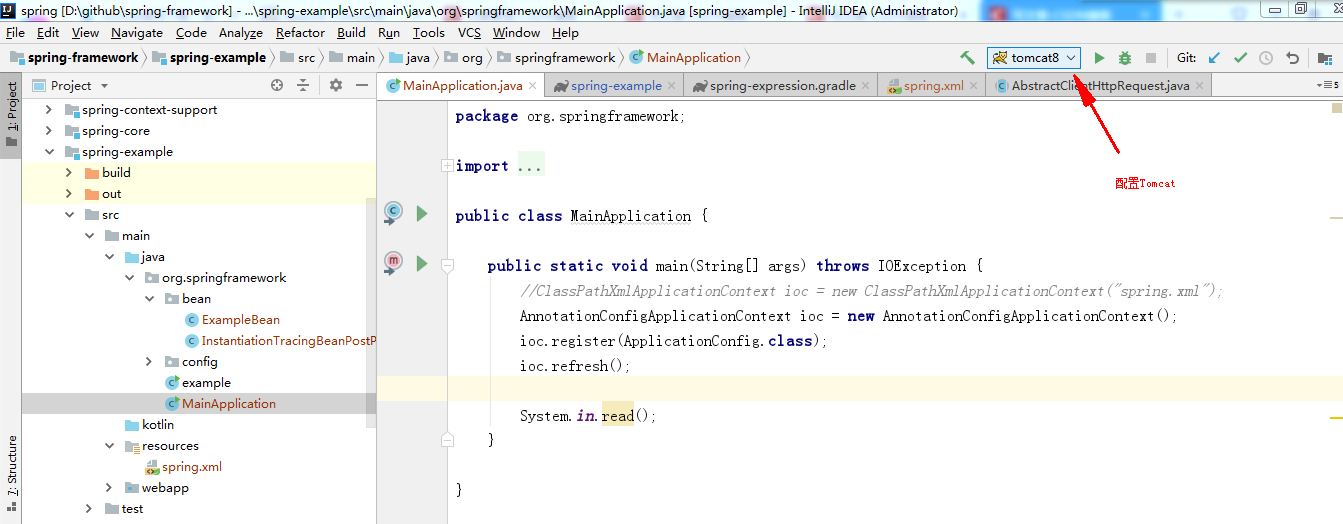Open Project panel settings gear
The width and height of the screenshot is (1343, 524).
click(x=336, y=86)
